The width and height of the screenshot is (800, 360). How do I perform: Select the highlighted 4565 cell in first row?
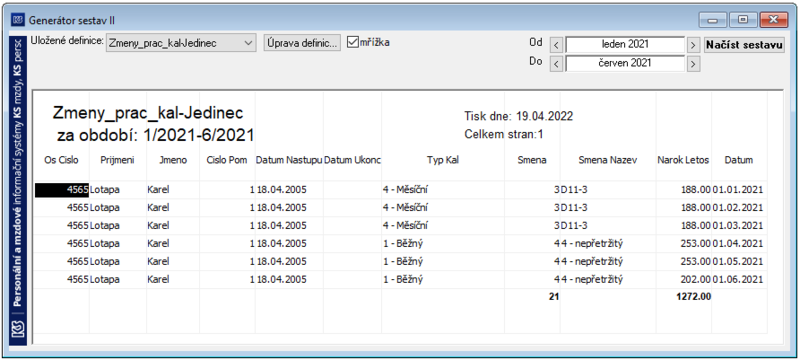(x=62, y=190)
